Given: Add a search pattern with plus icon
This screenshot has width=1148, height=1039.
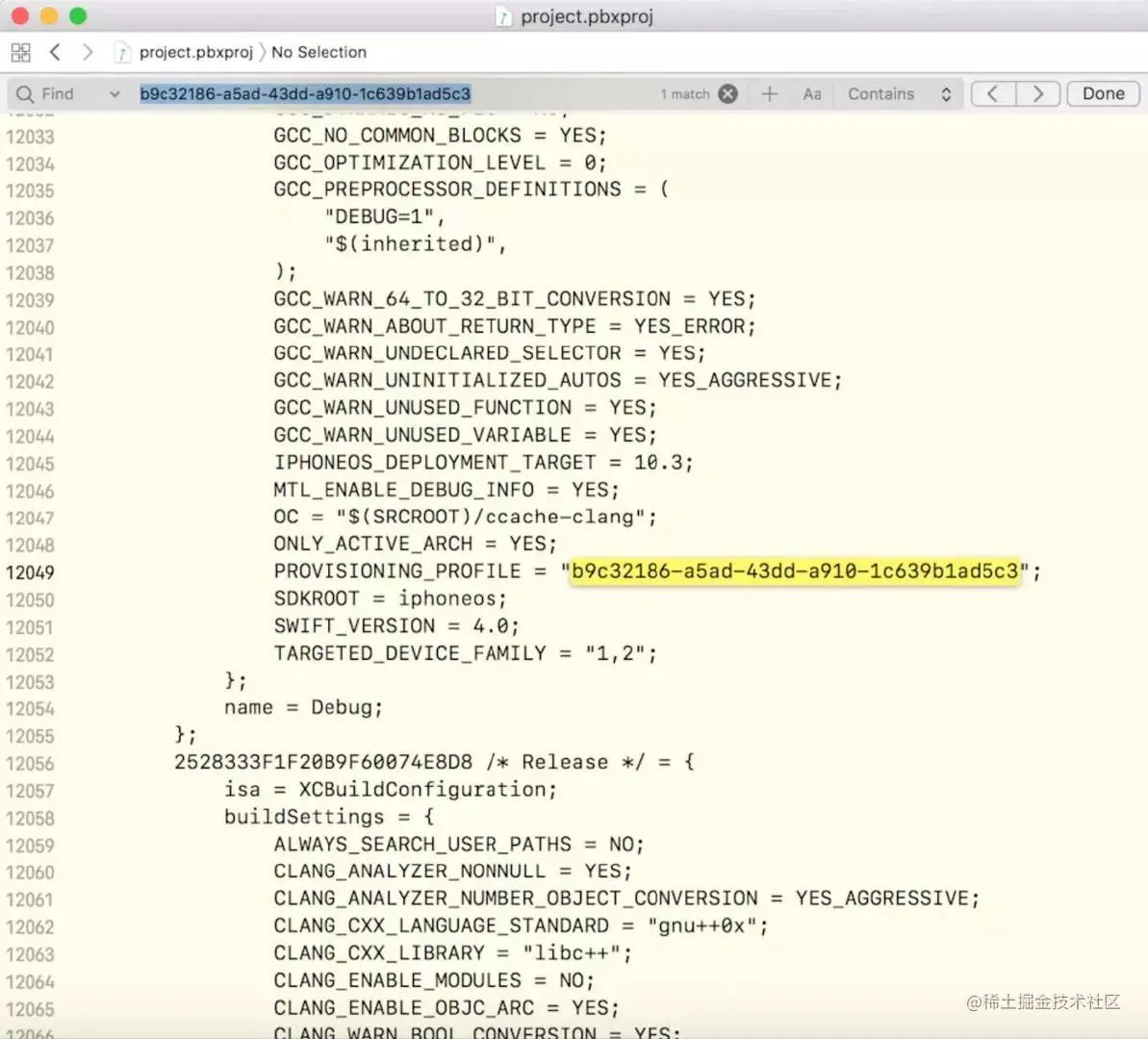Looking at the screenshot, I should pos(770,93).
